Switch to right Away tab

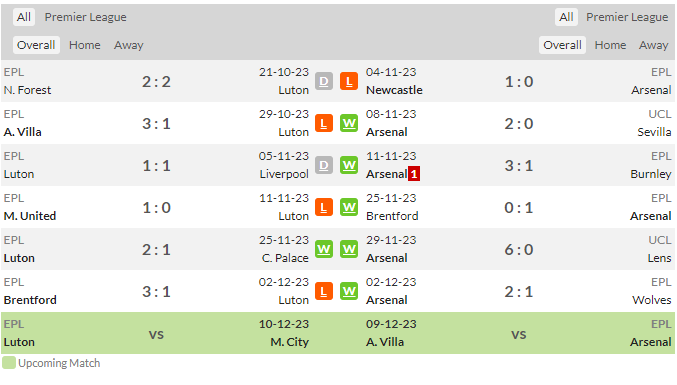coord(653,45)
